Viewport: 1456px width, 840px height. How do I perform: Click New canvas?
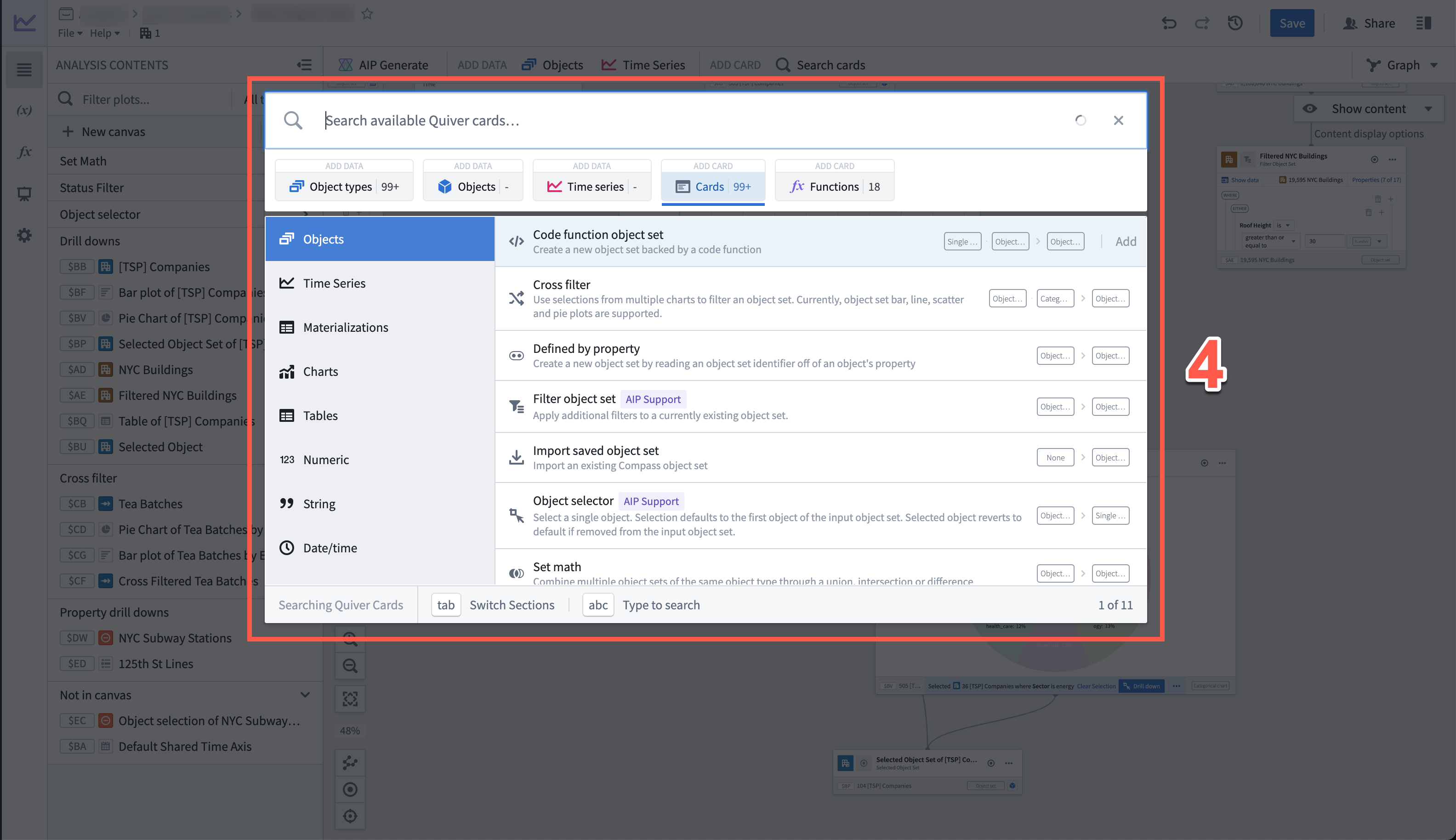click(104, 131)
